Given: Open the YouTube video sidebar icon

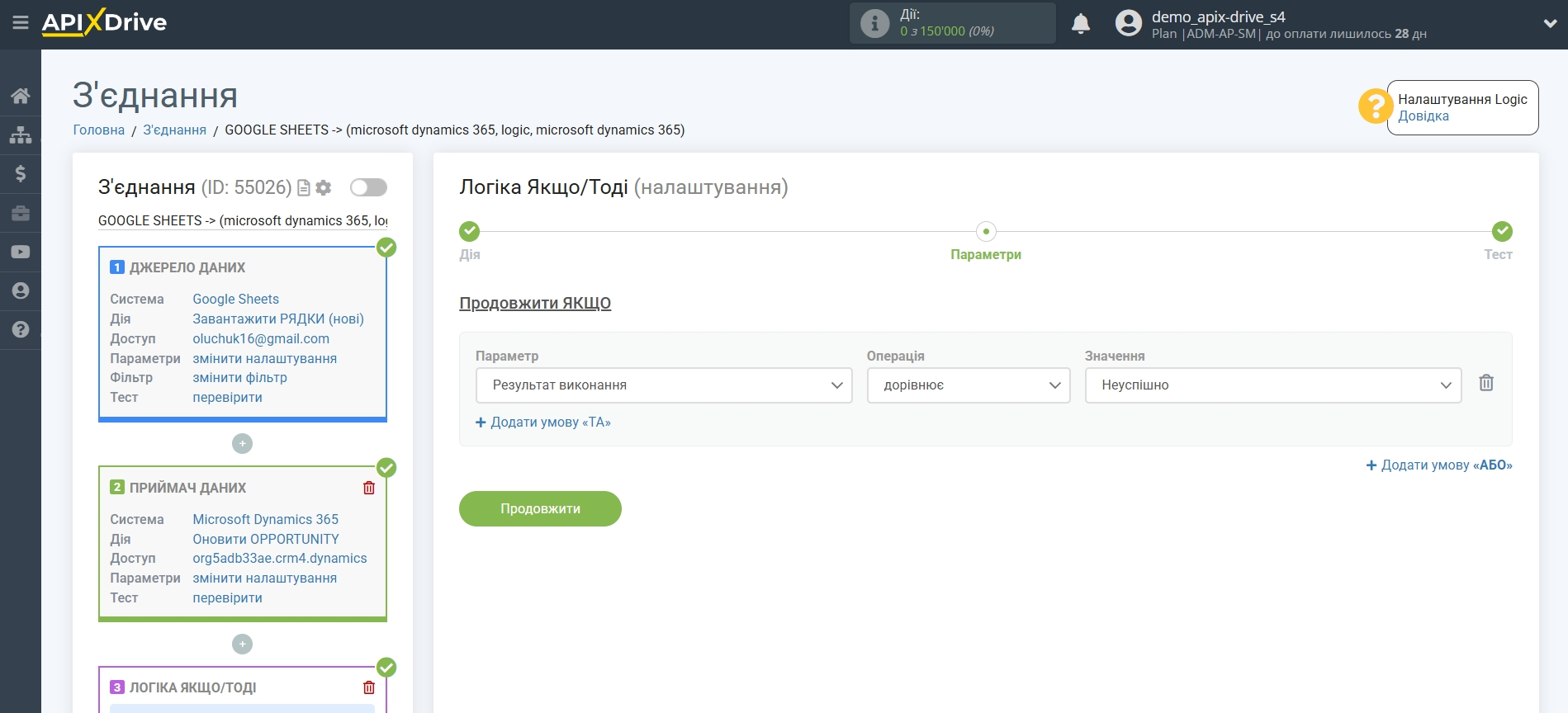Looking at the screenshot, I should tap(21, 252).
